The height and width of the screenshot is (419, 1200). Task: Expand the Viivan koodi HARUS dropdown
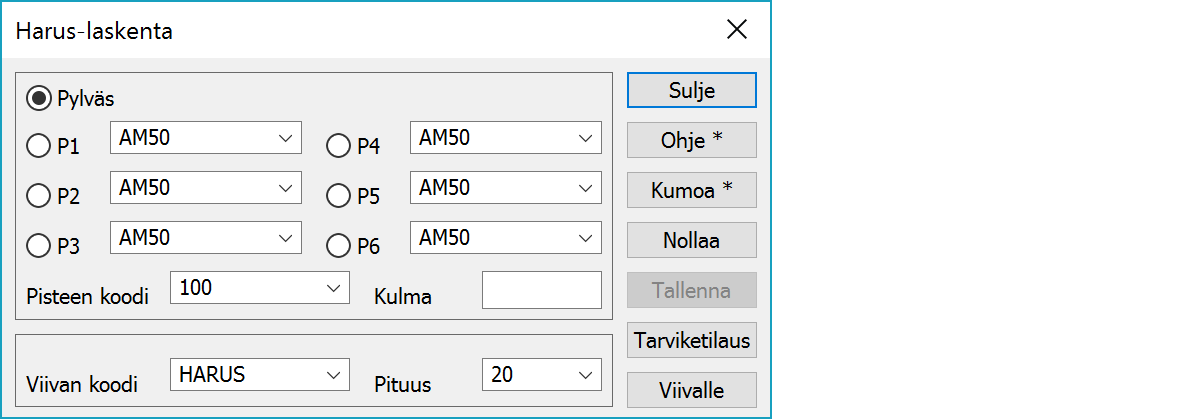pos(260,375)
